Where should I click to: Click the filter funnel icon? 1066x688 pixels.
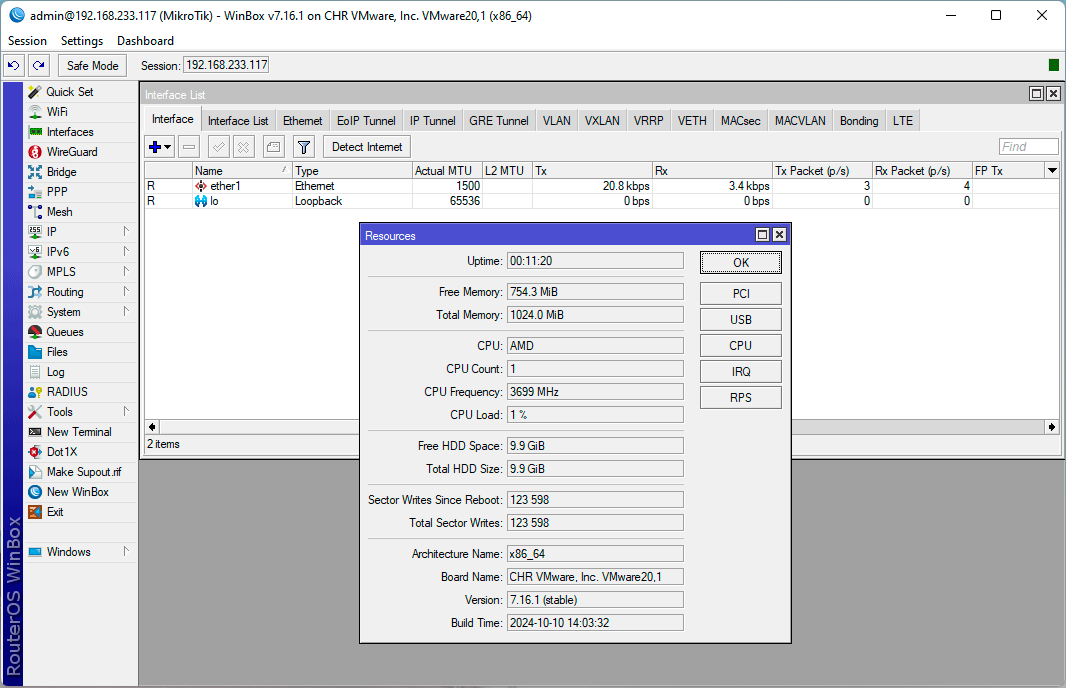(x=305, y=147)
